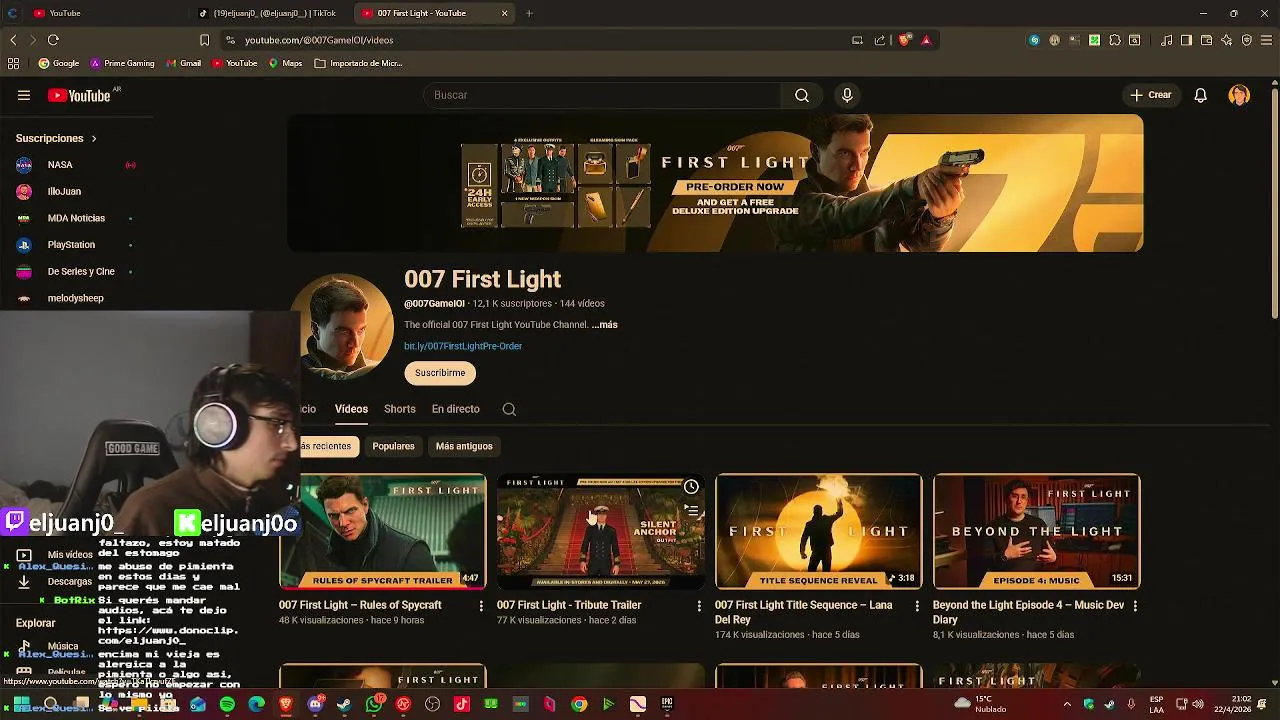This screenshot has height=720, width=1280.
Task: Open the Brave main hamburger menu
Action: 1266,40
